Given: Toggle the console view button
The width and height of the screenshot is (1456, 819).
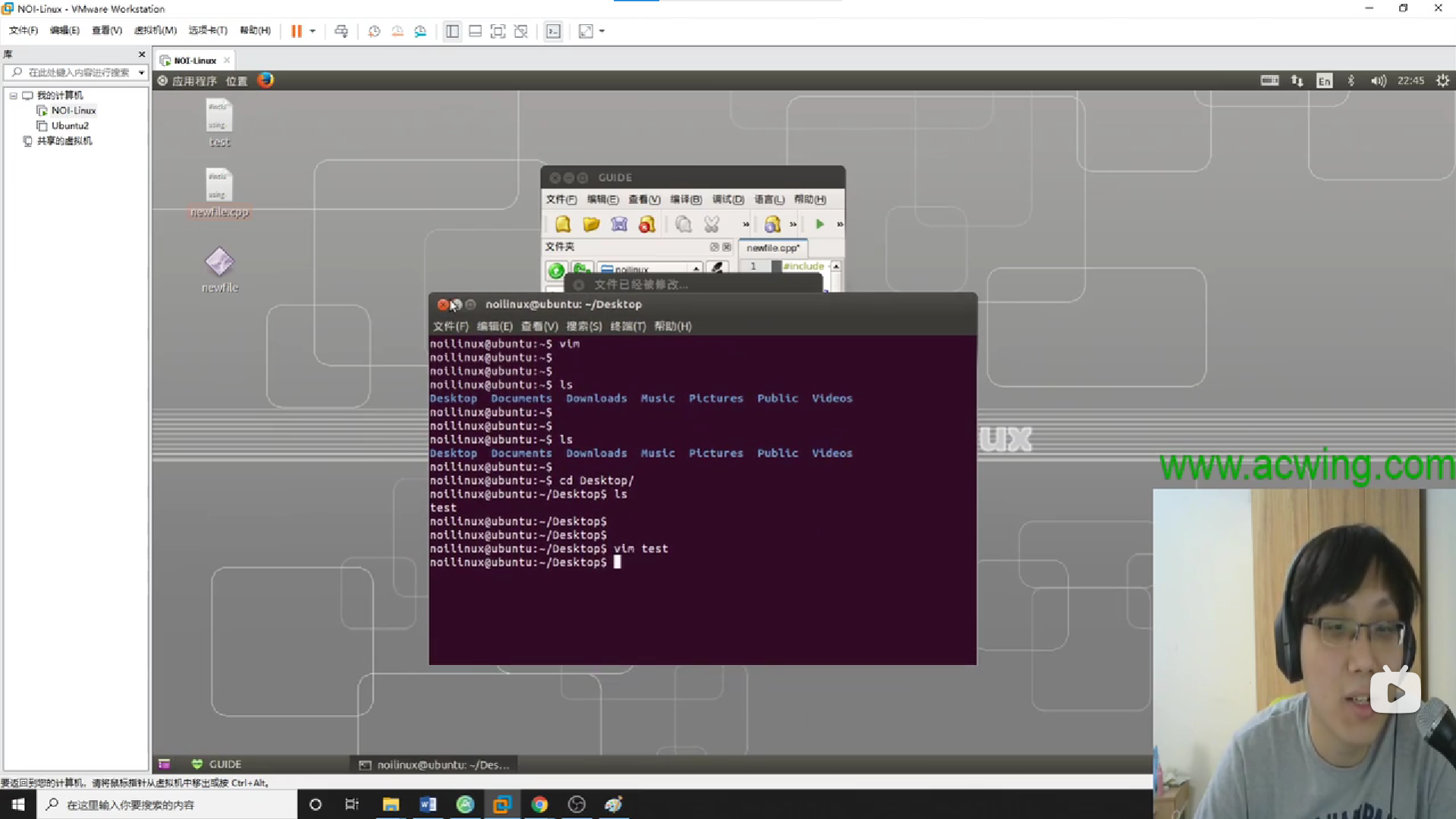Looking at the screenshot, I should [x=554, y=31].
